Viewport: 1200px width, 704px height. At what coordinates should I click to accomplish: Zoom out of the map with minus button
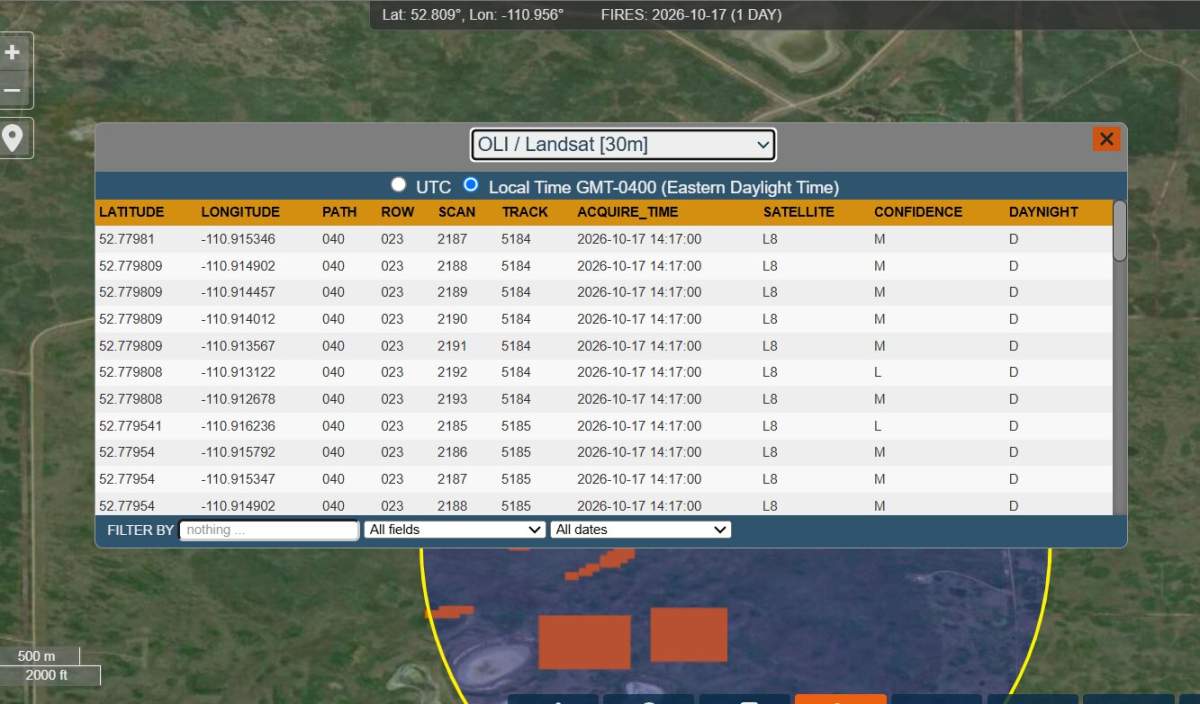pos(13,90)
